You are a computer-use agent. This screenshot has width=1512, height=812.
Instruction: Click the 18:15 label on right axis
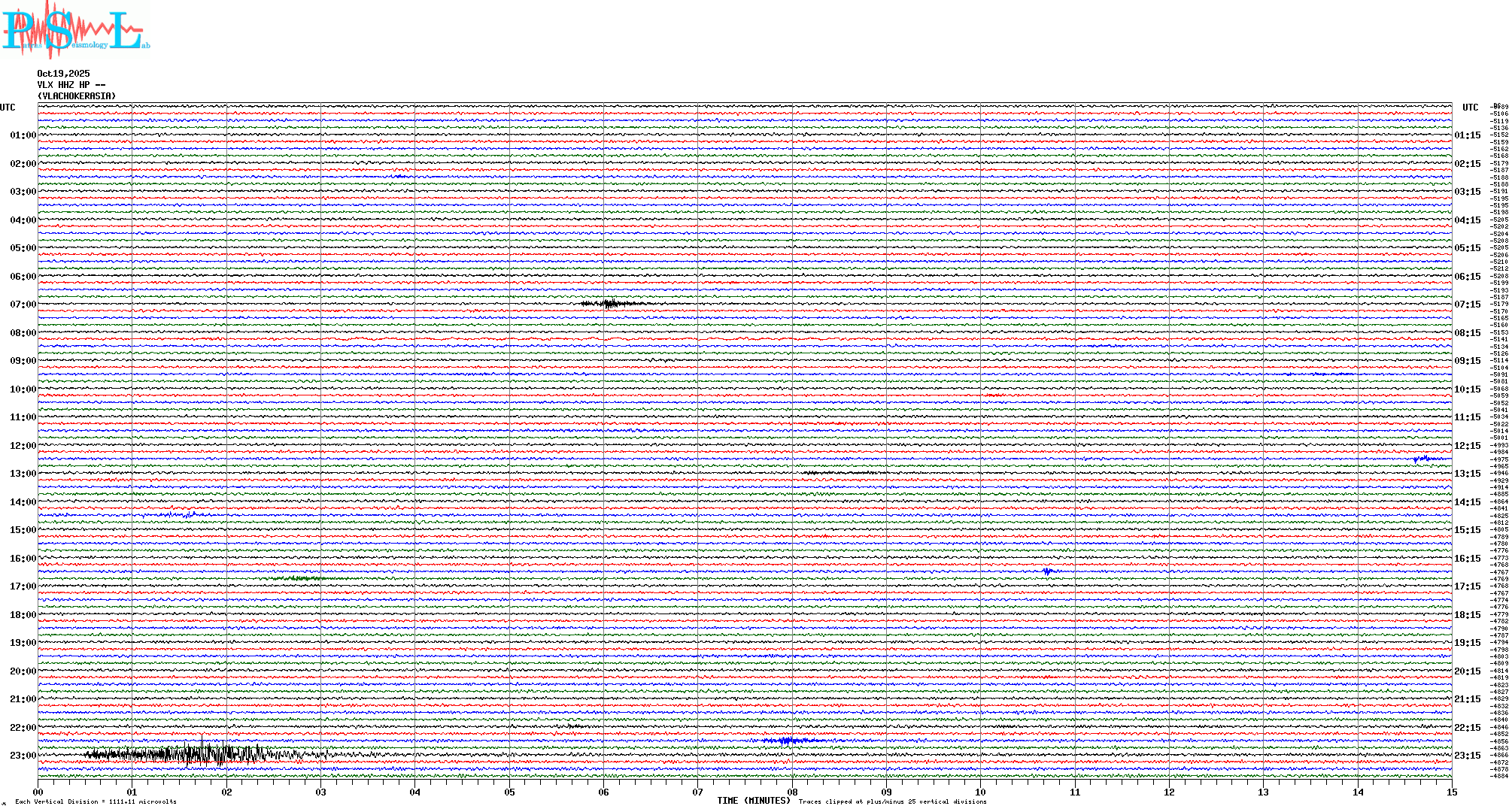click(1467, 615)
